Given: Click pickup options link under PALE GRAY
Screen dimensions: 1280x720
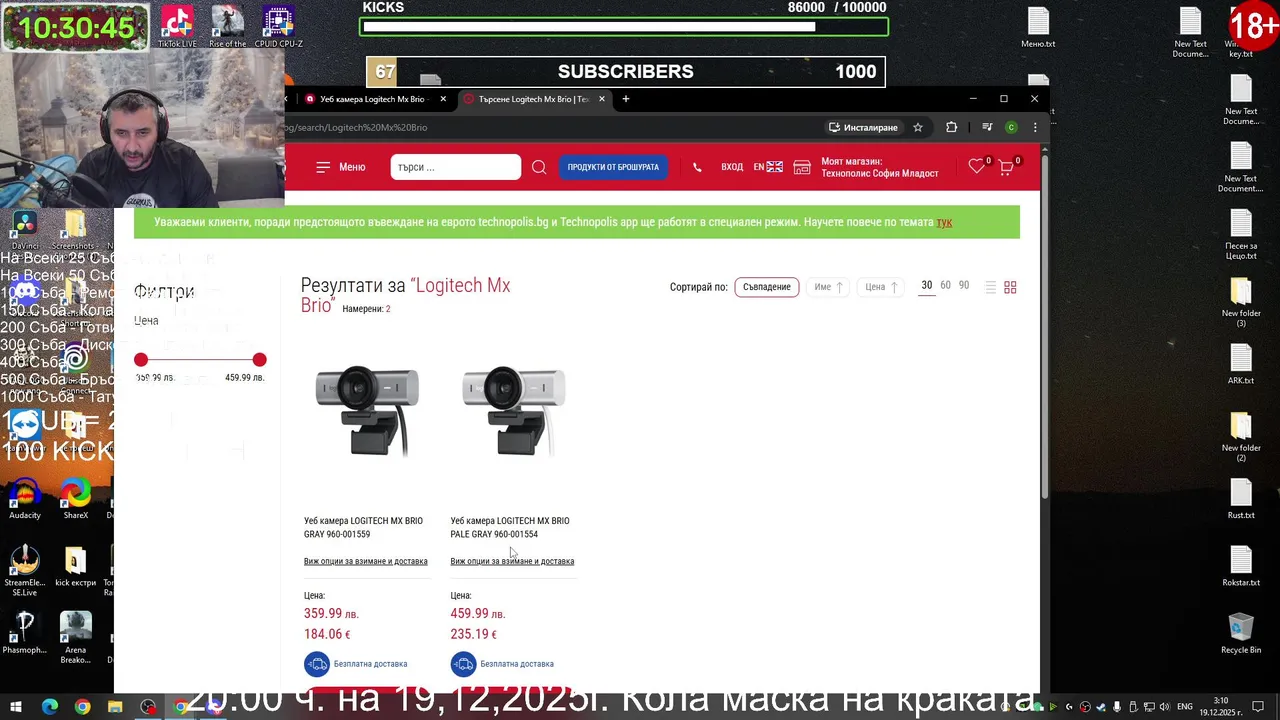Looking at the screenshot, I should coord(512,561).
